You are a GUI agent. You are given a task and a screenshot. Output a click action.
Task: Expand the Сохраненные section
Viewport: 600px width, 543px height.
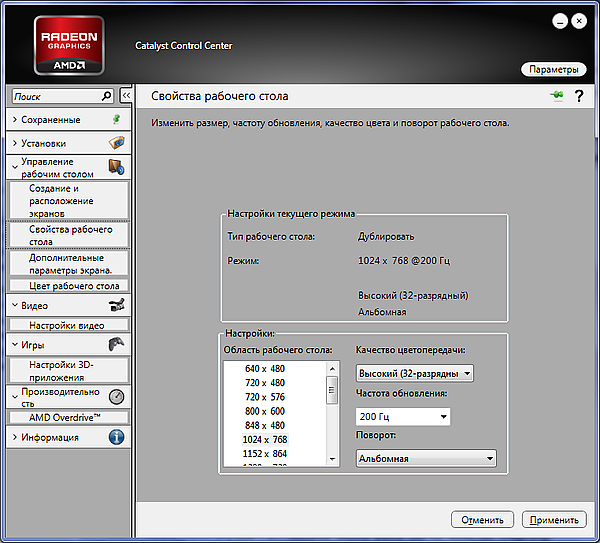click(15, 119)
